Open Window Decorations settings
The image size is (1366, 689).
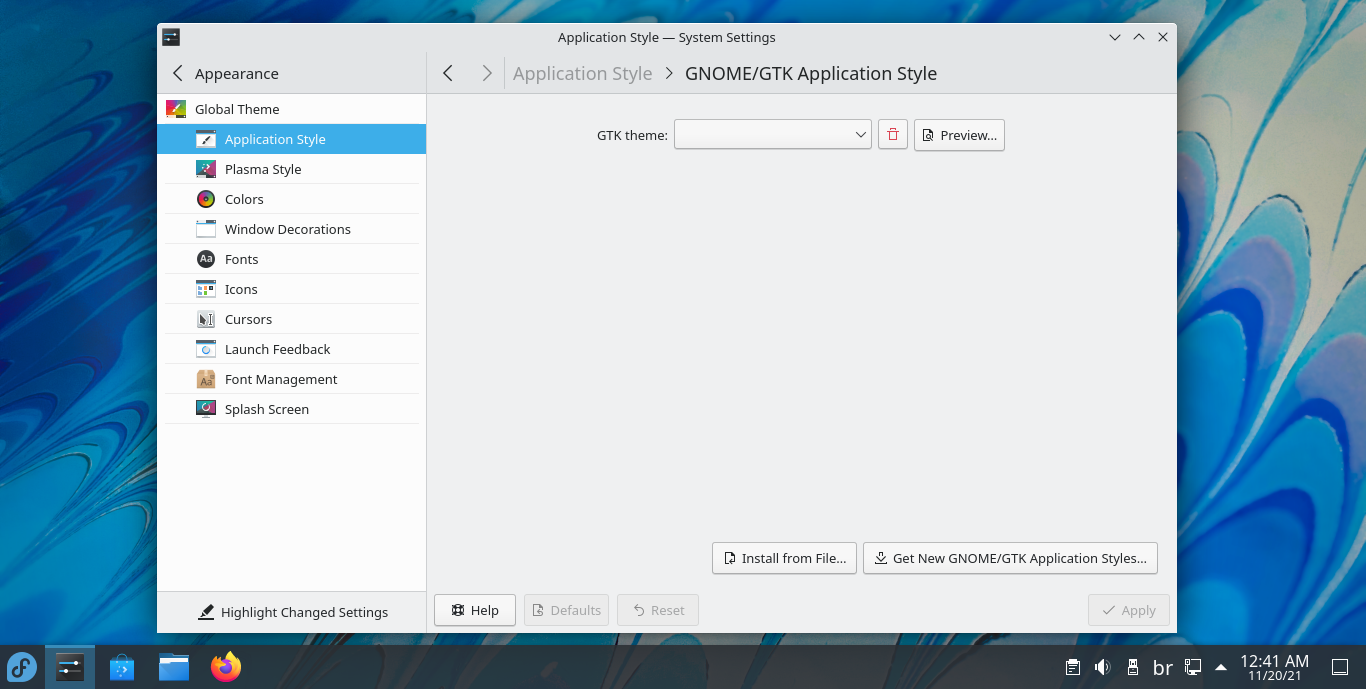(291, 229)
